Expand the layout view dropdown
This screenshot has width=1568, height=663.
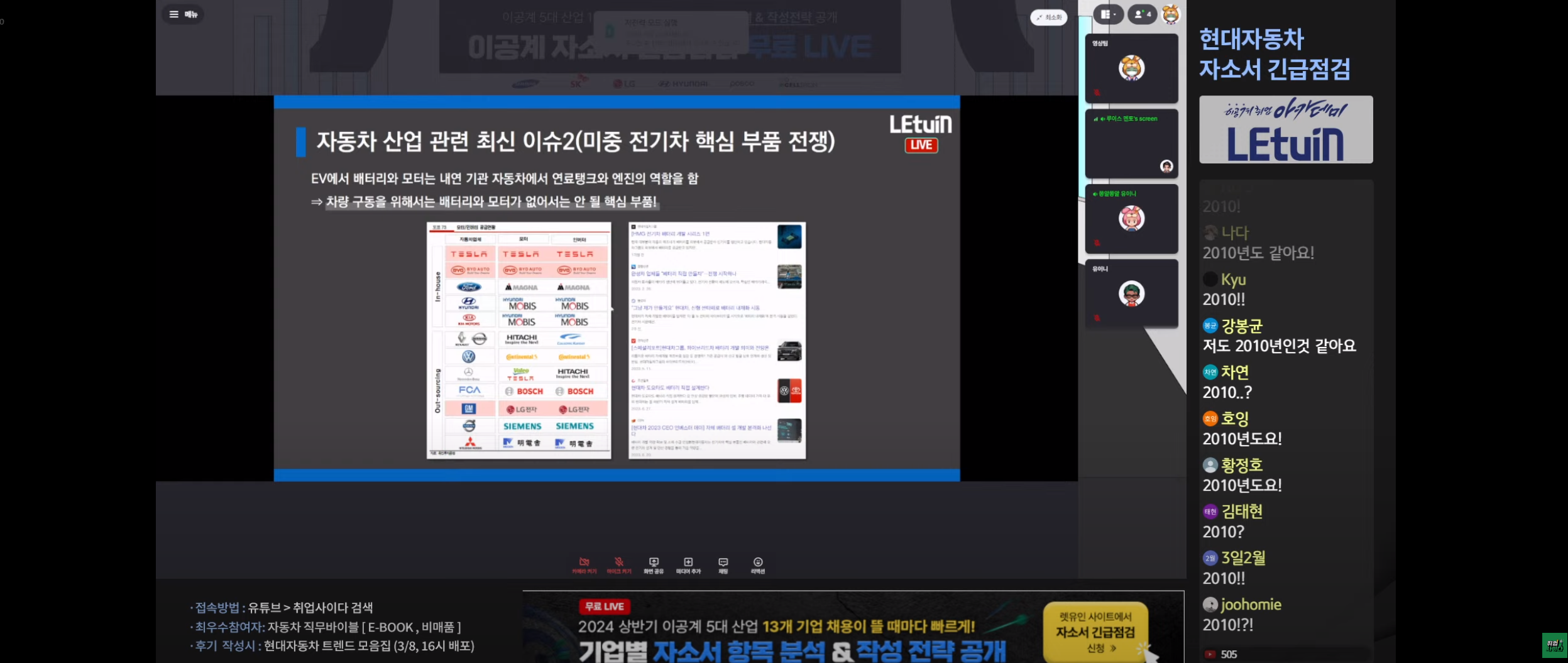coord(1108,14)
